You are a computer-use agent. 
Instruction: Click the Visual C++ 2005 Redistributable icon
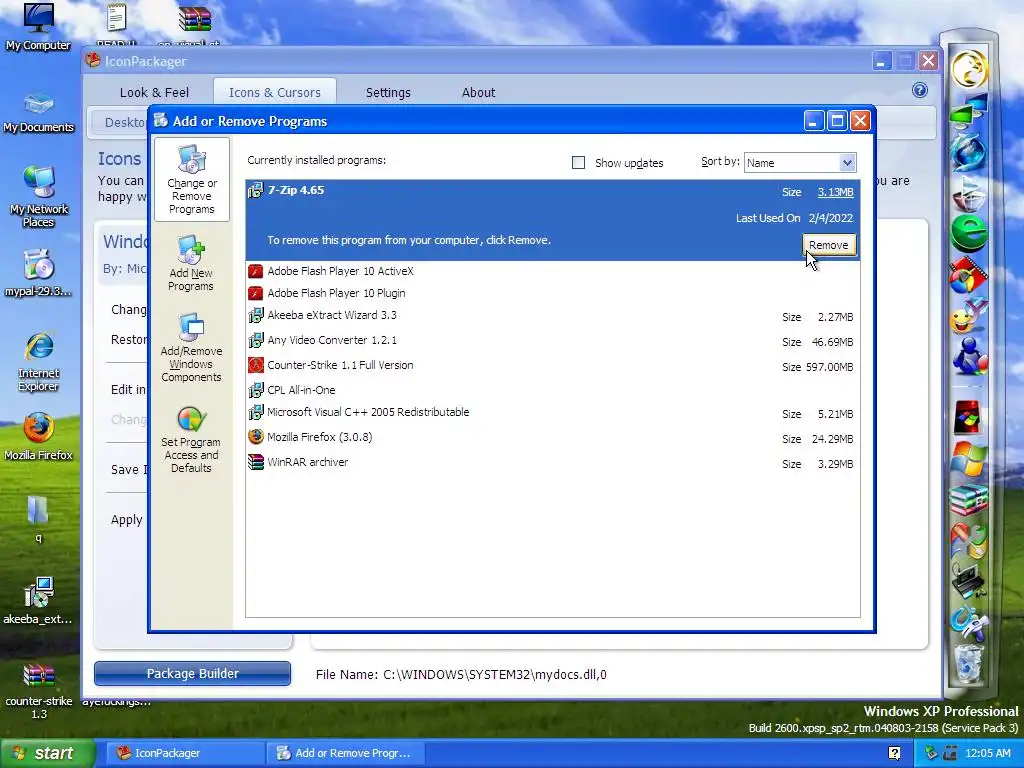click(x=255, y=412)
